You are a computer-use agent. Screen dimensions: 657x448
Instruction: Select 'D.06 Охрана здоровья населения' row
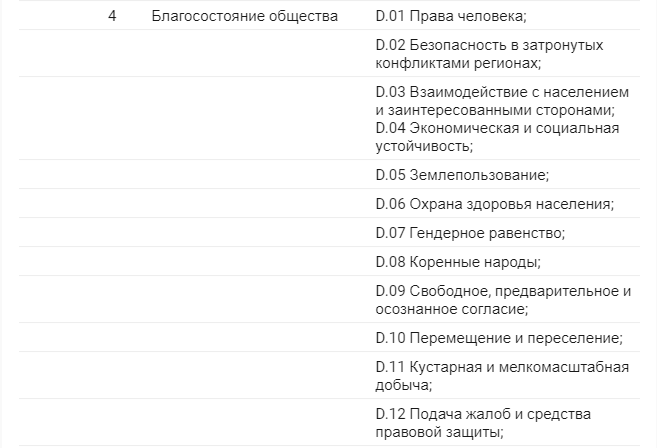pos(494,204)
